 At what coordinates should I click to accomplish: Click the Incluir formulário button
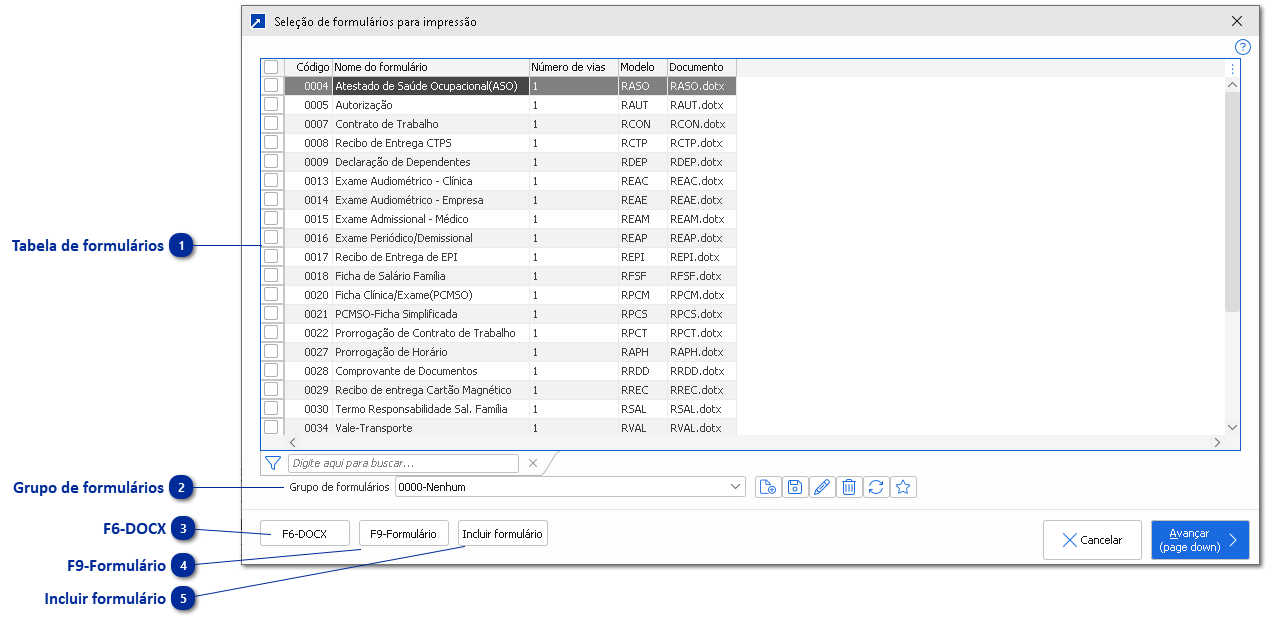502,533
